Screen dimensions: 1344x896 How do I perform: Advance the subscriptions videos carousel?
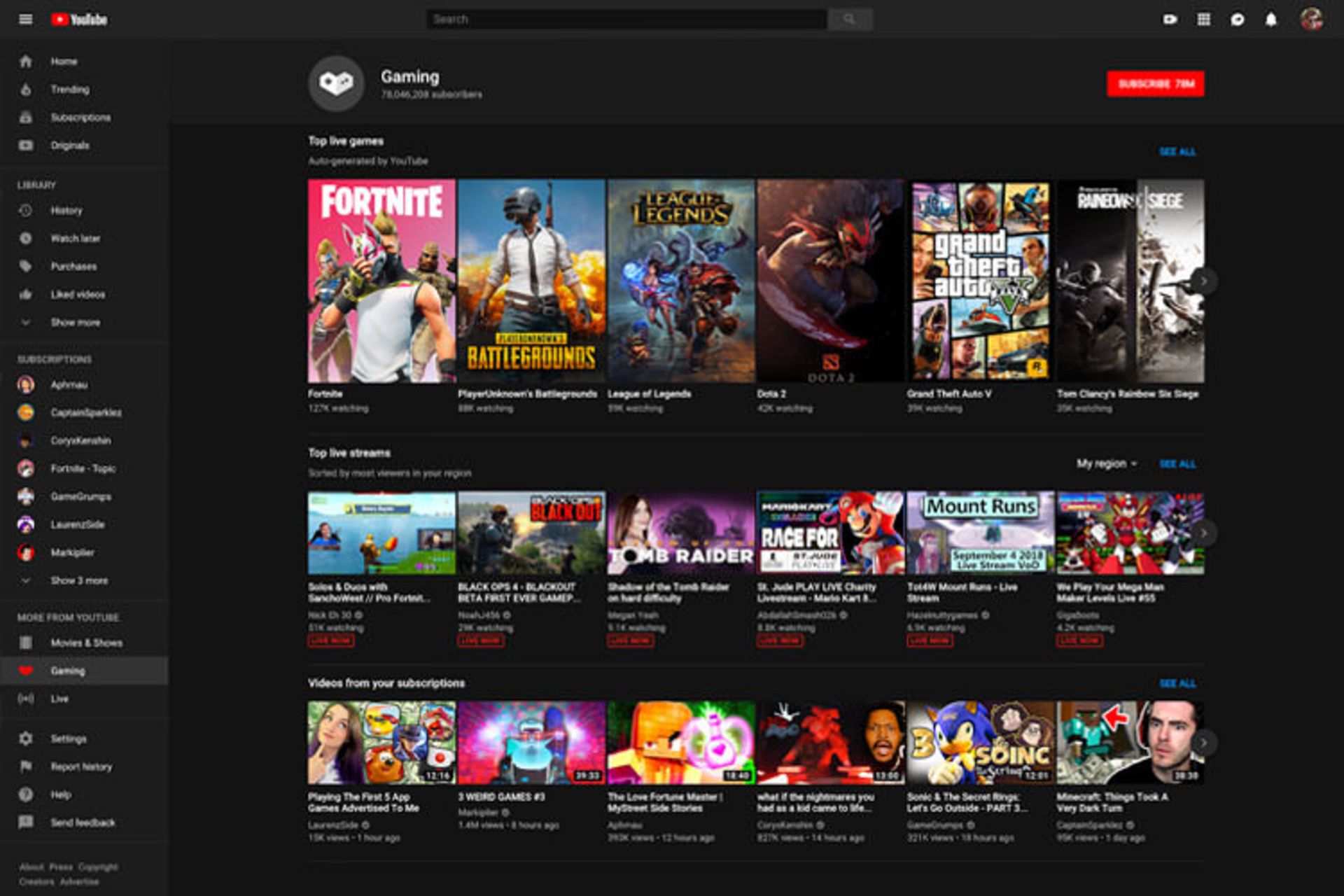pos(1203,743)
